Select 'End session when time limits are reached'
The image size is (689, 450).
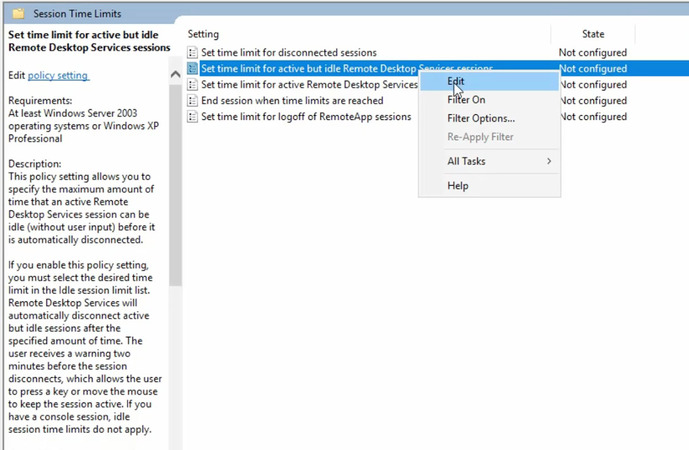click(291, 101)
